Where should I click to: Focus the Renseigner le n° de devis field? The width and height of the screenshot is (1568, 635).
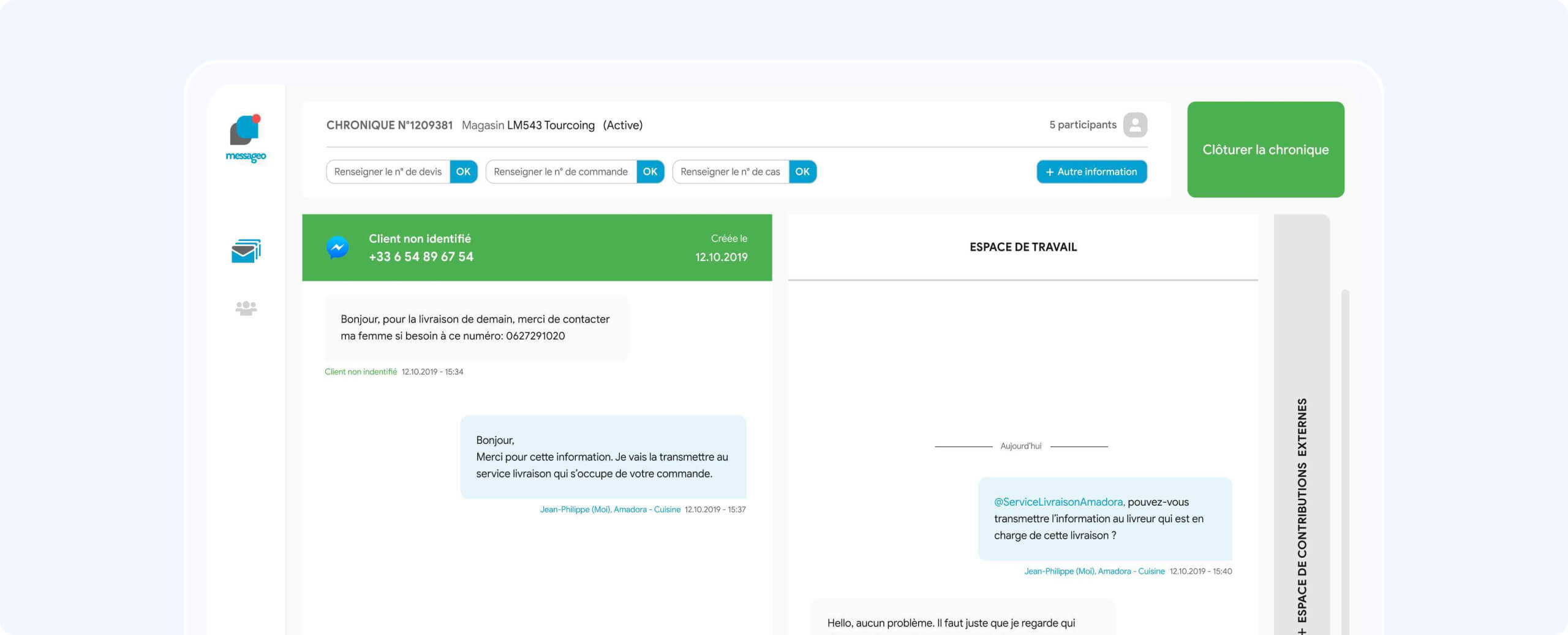(x=388, y=172)
